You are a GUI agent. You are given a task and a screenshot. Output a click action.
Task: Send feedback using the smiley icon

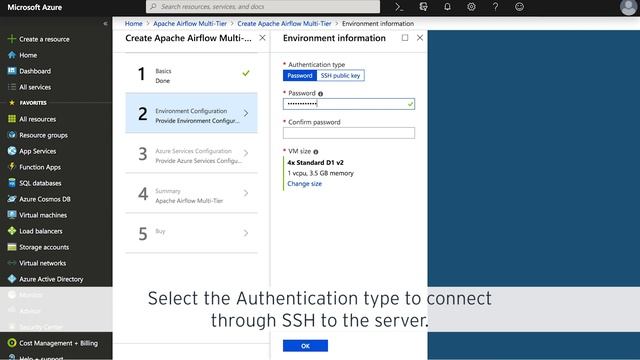pos(519,7)
